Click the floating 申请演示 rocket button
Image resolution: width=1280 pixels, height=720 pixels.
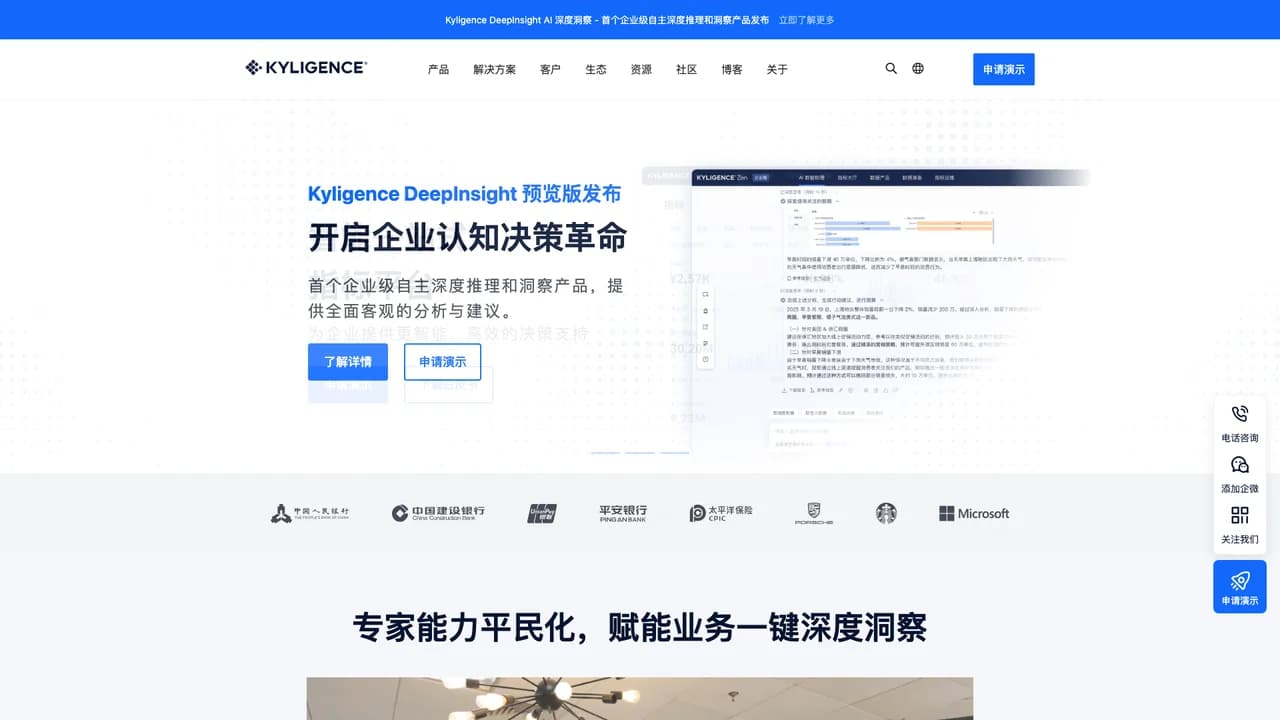point(1240,587)
